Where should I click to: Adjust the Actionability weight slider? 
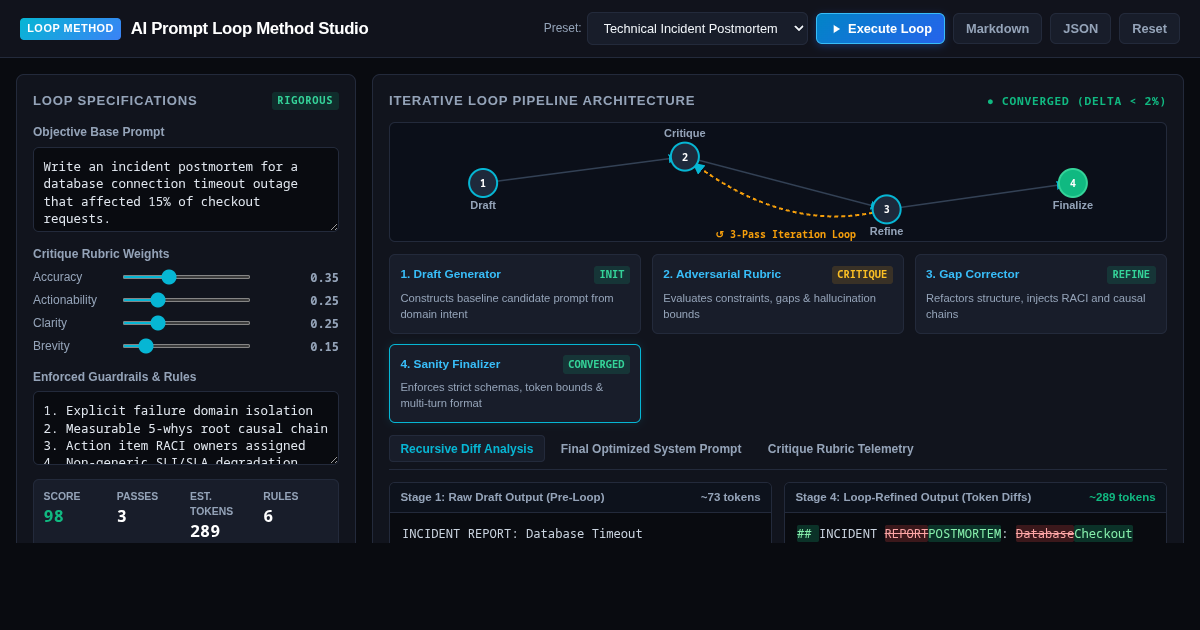[186, 300]
